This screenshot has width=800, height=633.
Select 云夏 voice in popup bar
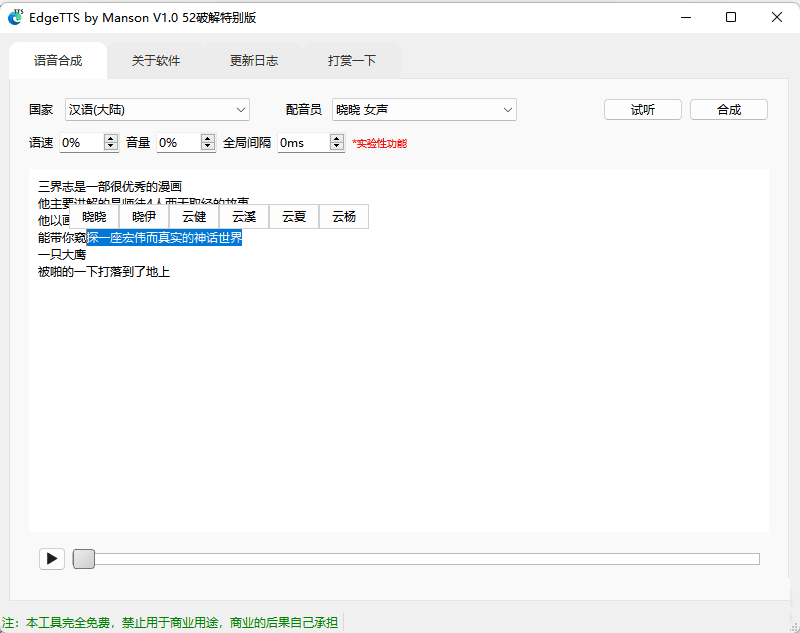coord(294,217)
